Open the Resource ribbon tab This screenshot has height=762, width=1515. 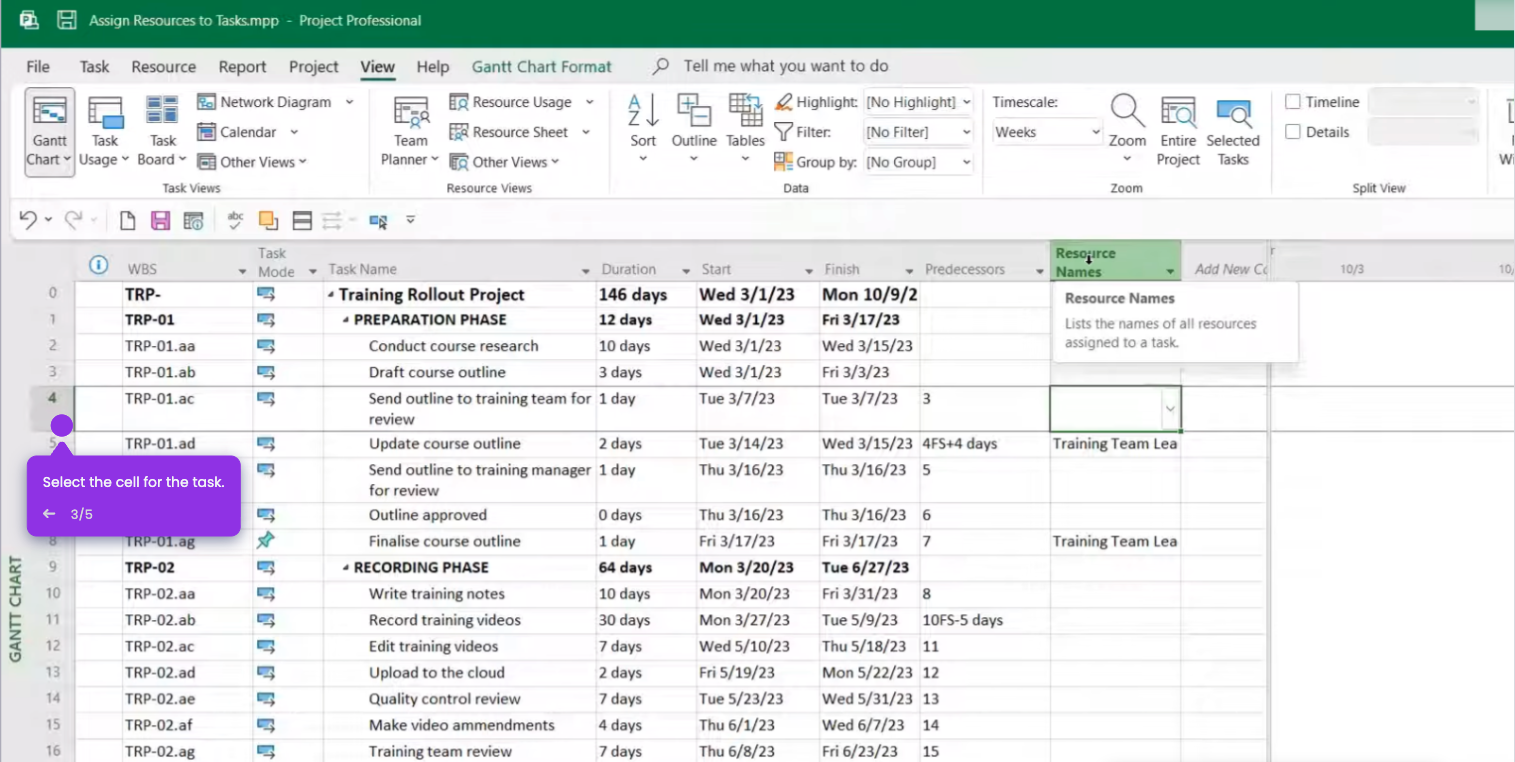163,67
